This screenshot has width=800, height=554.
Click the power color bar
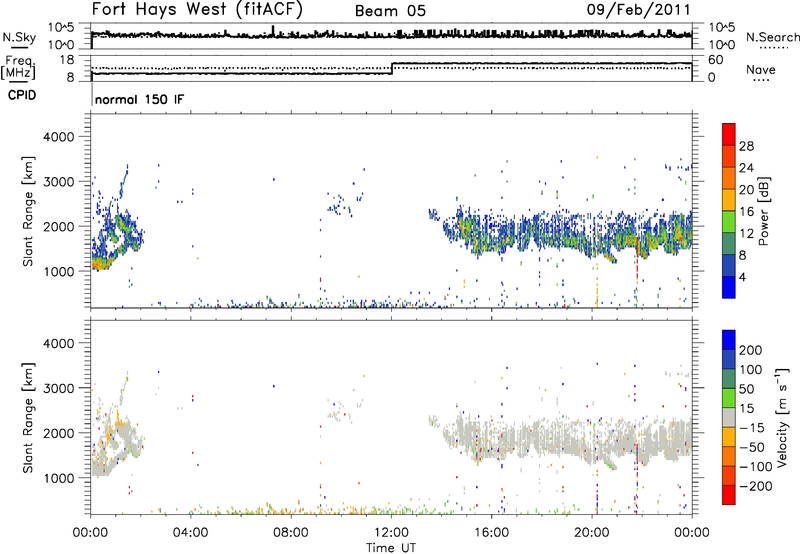(729, 211)
